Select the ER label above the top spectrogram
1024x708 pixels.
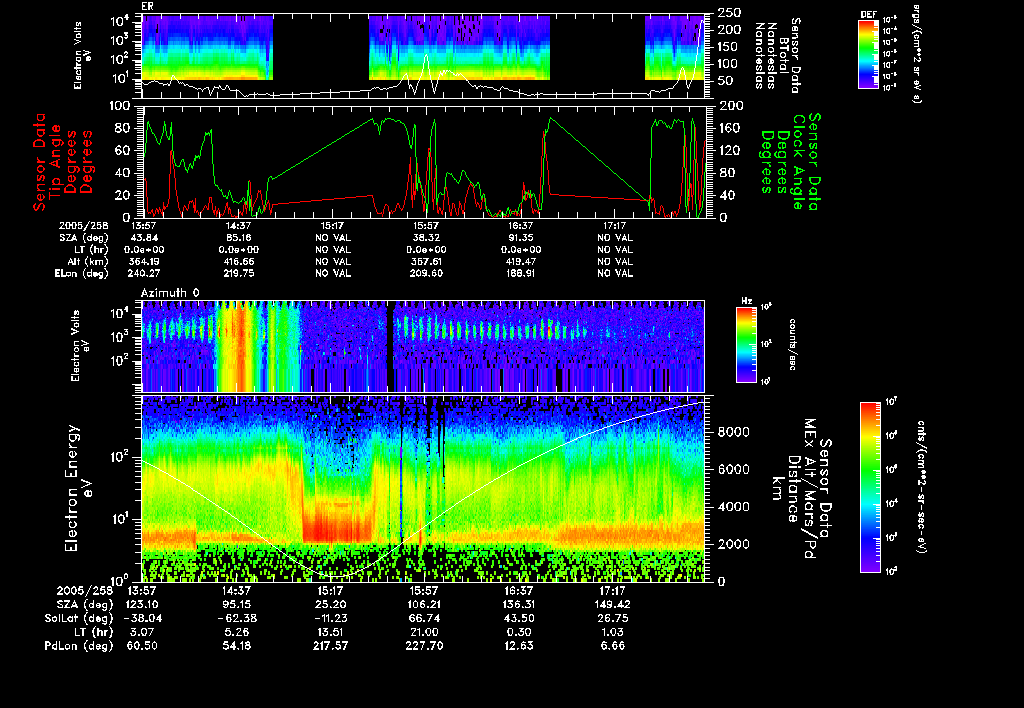(148, 7)
